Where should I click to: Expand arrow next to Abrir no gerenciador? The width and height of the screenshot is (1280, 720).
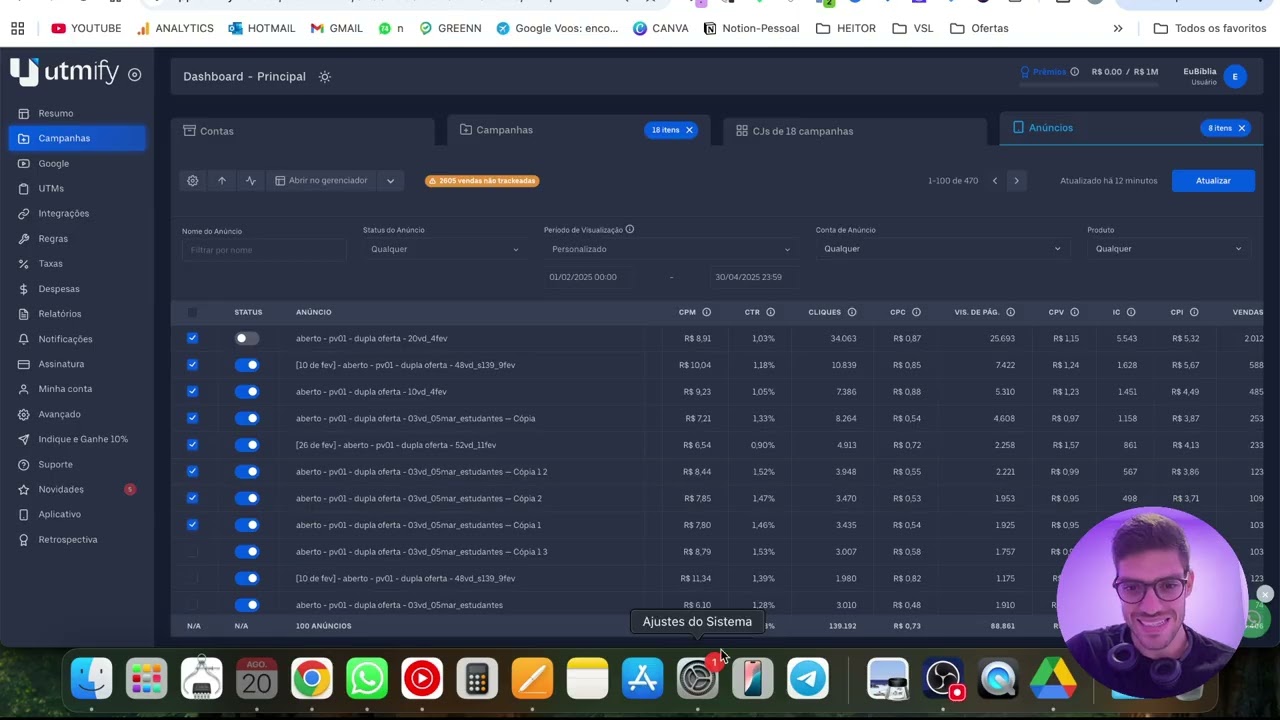click(x=390, y=181)
